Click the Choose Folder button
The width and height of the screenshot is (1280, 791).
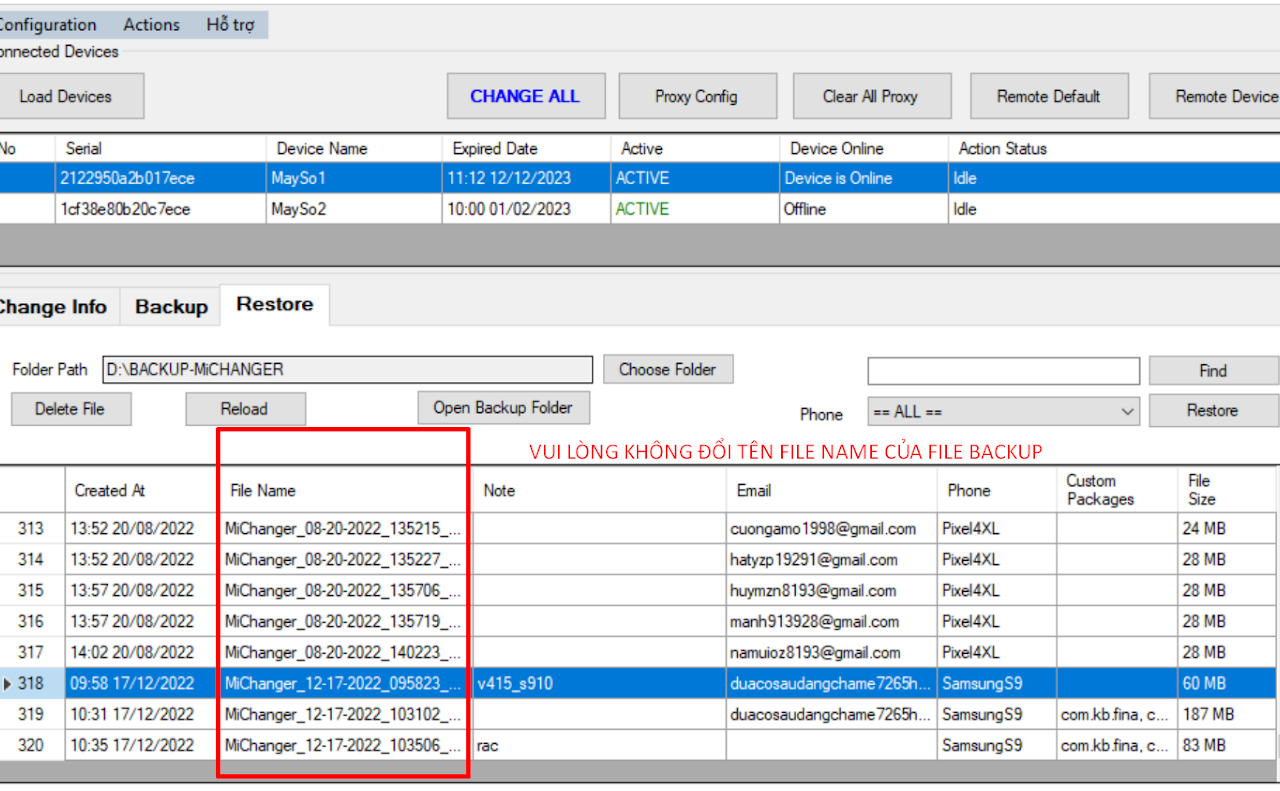668,370
